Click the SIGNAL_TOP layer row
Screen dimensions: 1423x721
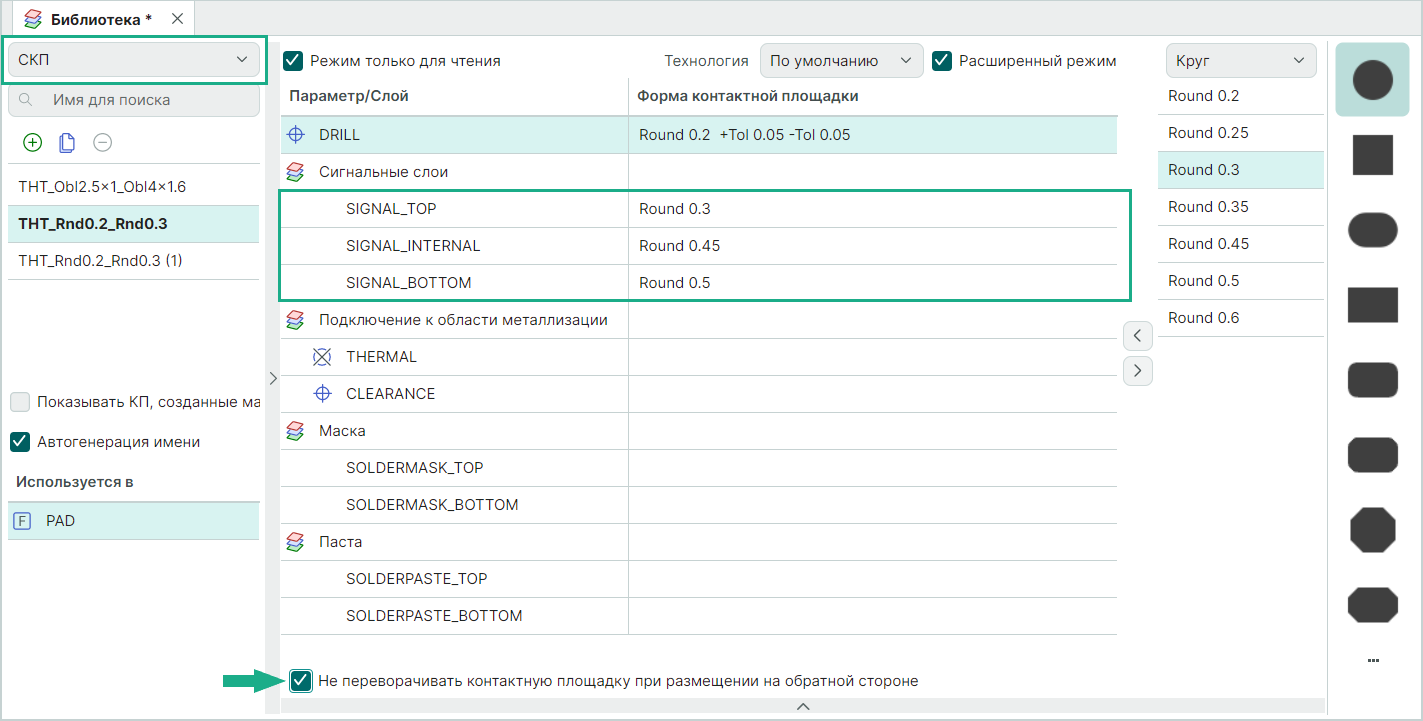pos(391,209)
